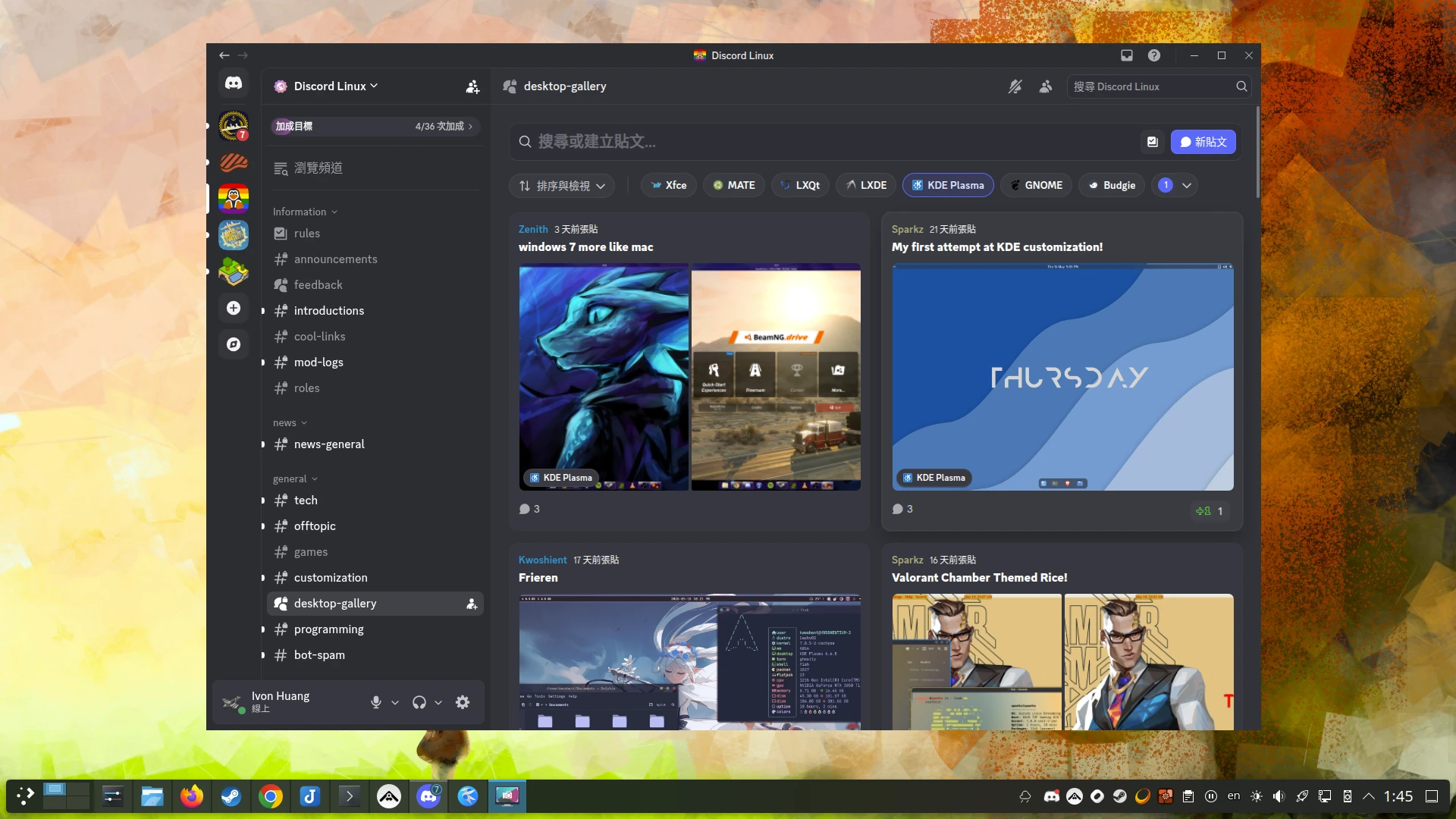Open sort and view dropdown
Screen dimensions: 1456x819
pyautogui.click(x=562, y=186)
